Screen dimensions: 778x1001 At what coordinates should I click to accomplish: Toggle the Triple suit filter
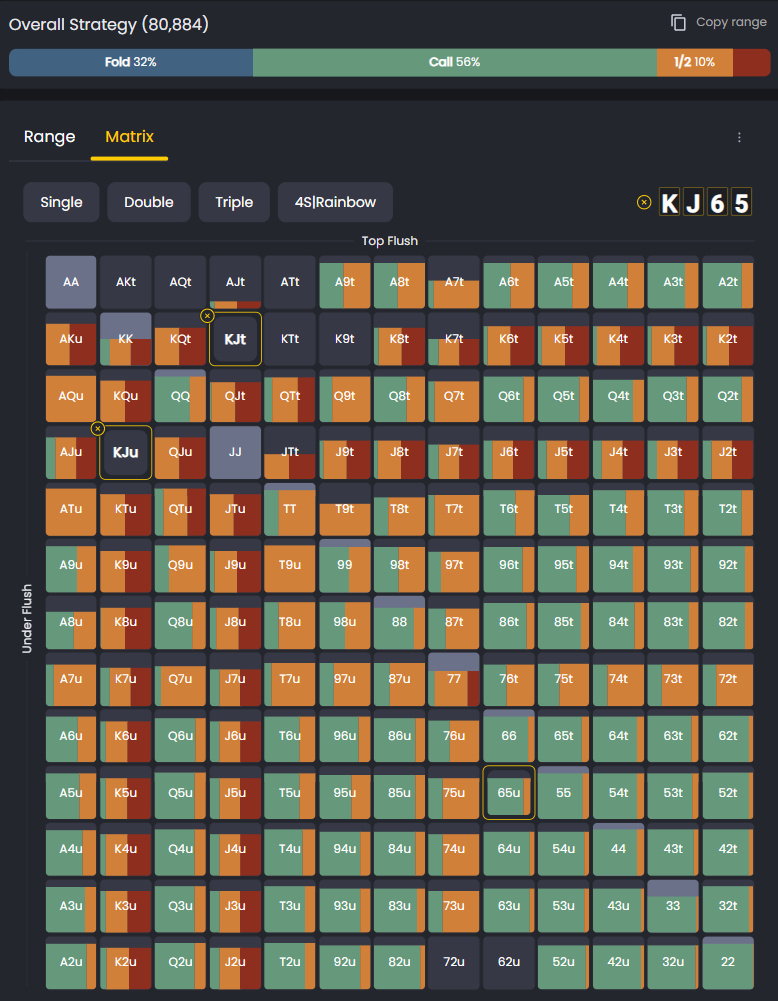click(234, 202)
